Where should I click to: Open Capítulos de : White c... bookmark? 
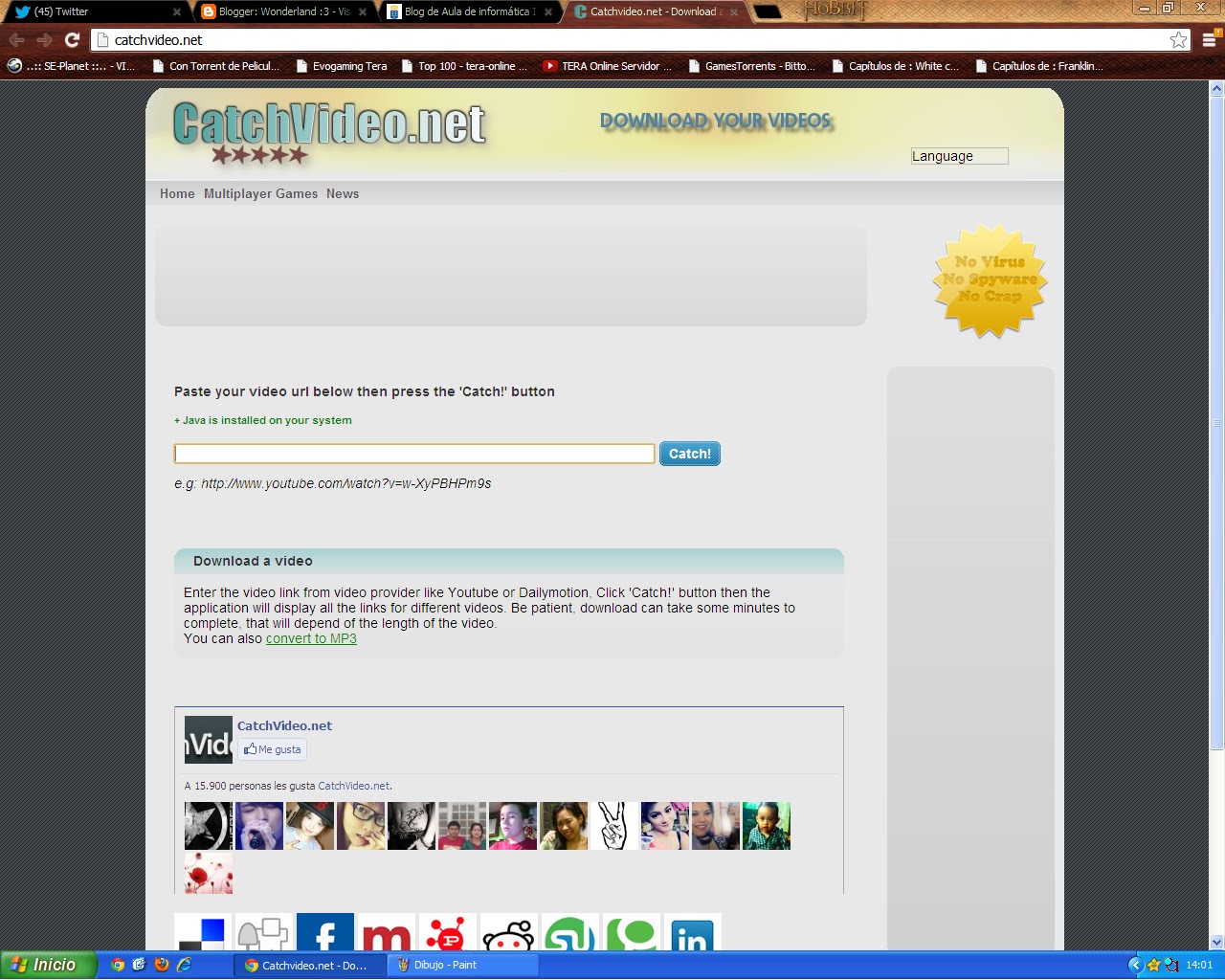point(895,66)
